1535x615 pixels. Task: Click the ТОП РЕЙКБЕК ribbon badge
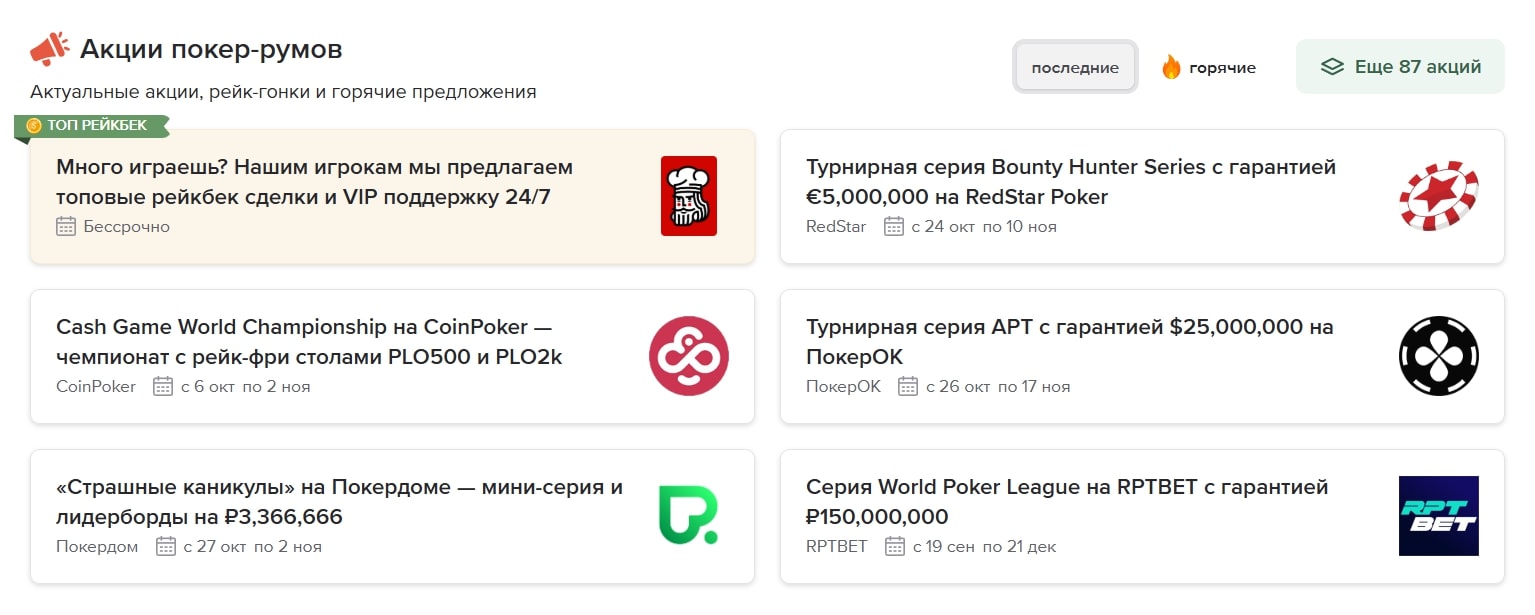coord(92,125)
